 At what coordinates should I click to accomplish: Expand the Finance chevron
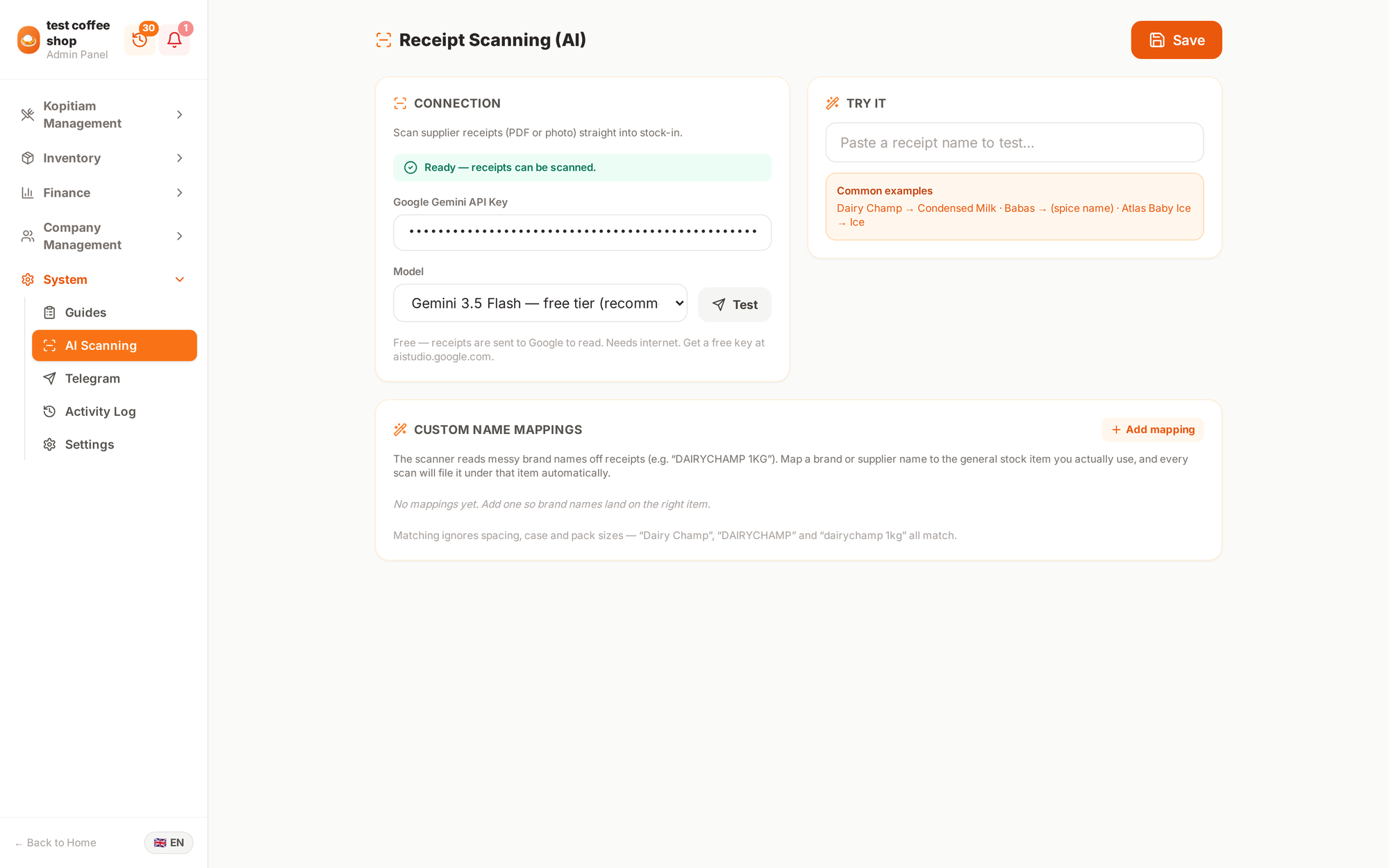[x=180, y=192]
